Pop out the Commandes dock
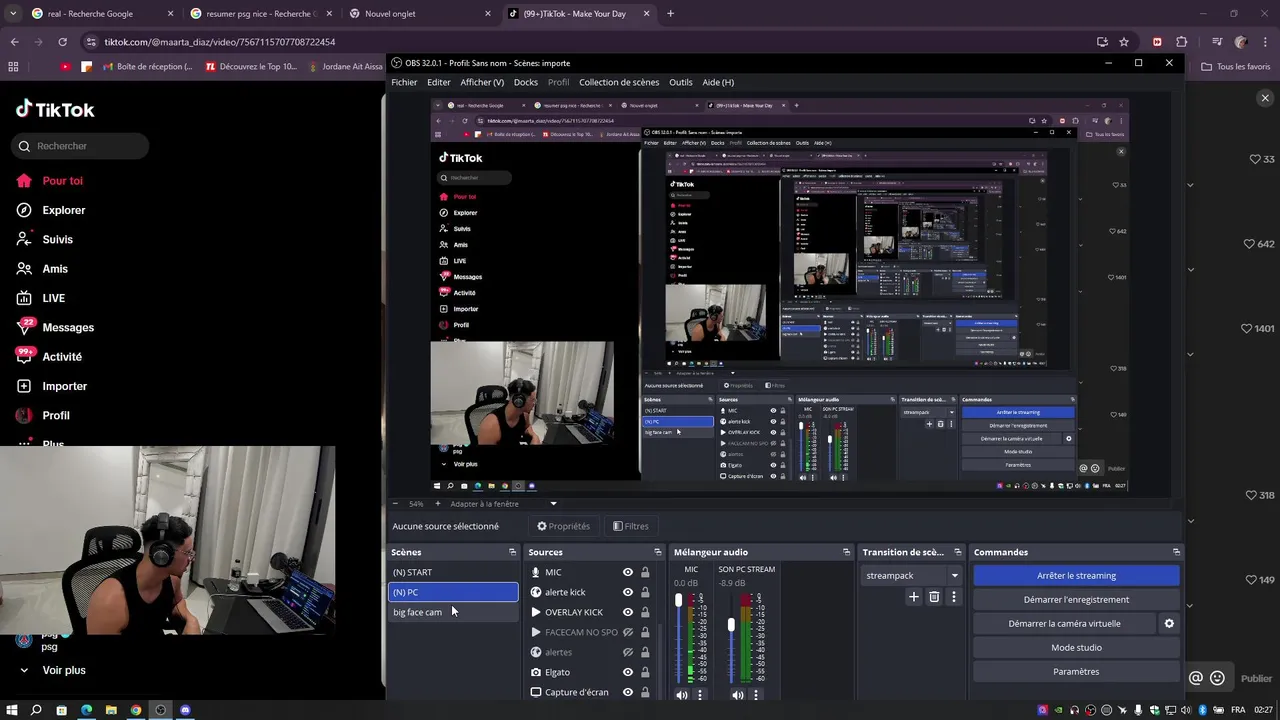This screenshot has width=1280, height=720. (1176, 552)
